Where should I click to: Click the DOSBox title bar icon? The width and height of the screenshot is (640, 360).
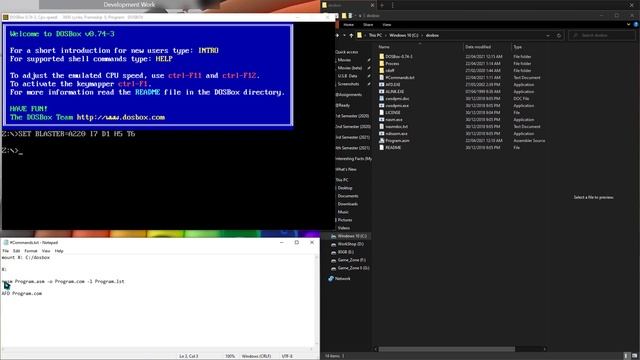[x=5, y=17]
